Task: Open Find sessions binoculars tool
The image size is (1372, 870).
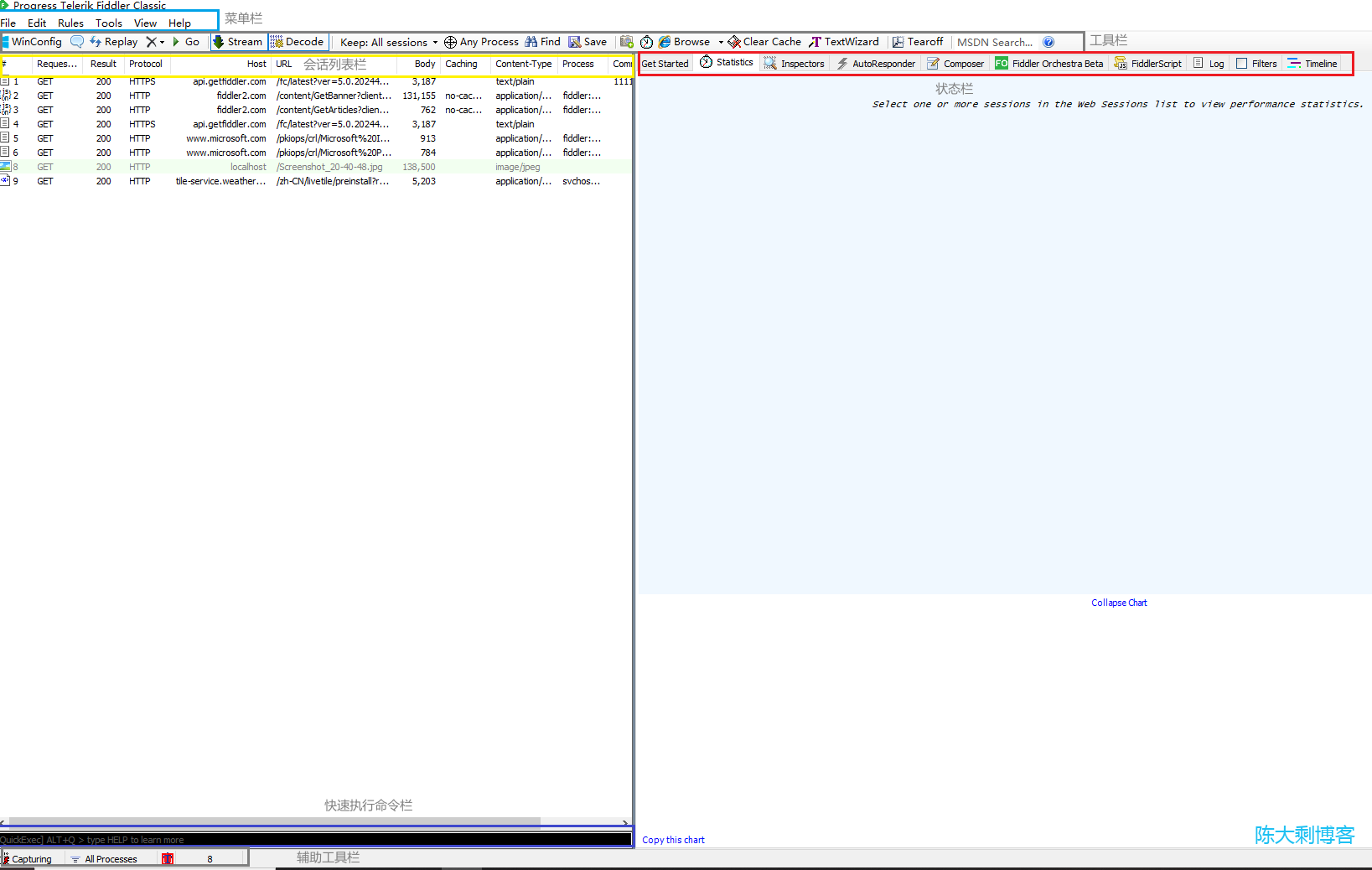Action: 542,42
